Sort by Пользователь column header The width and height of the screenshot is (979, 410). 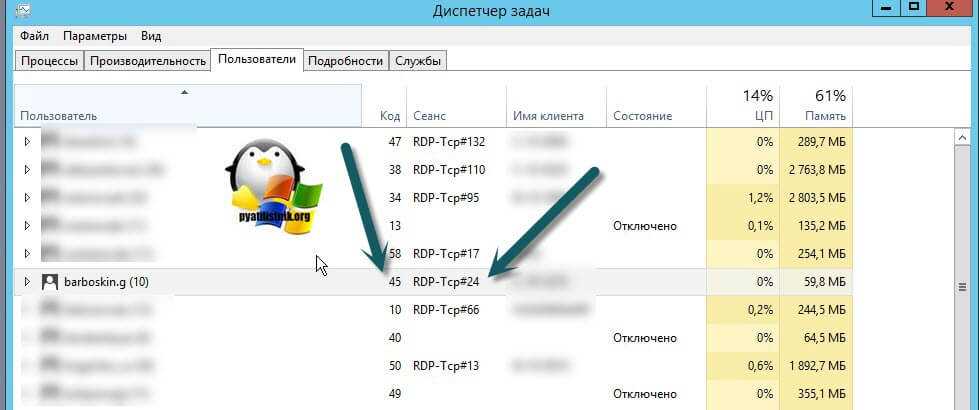pyautogui.click(x=188, y=105)
